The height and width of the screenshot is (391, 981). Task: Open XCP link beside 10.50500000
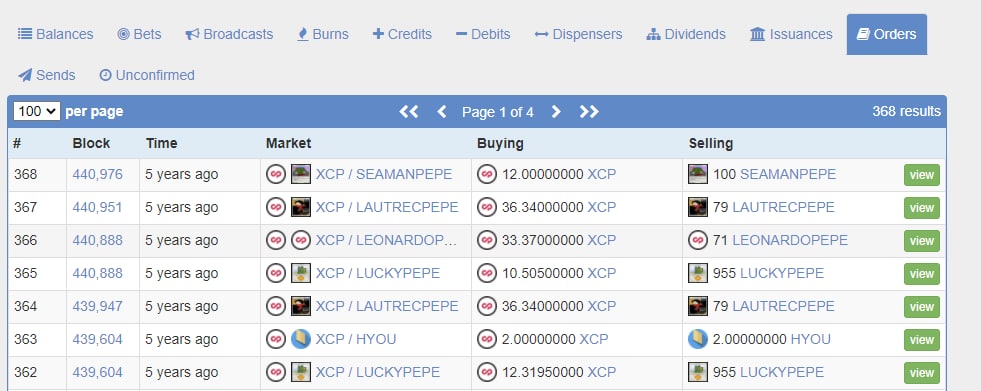click(x=601, y=273)
